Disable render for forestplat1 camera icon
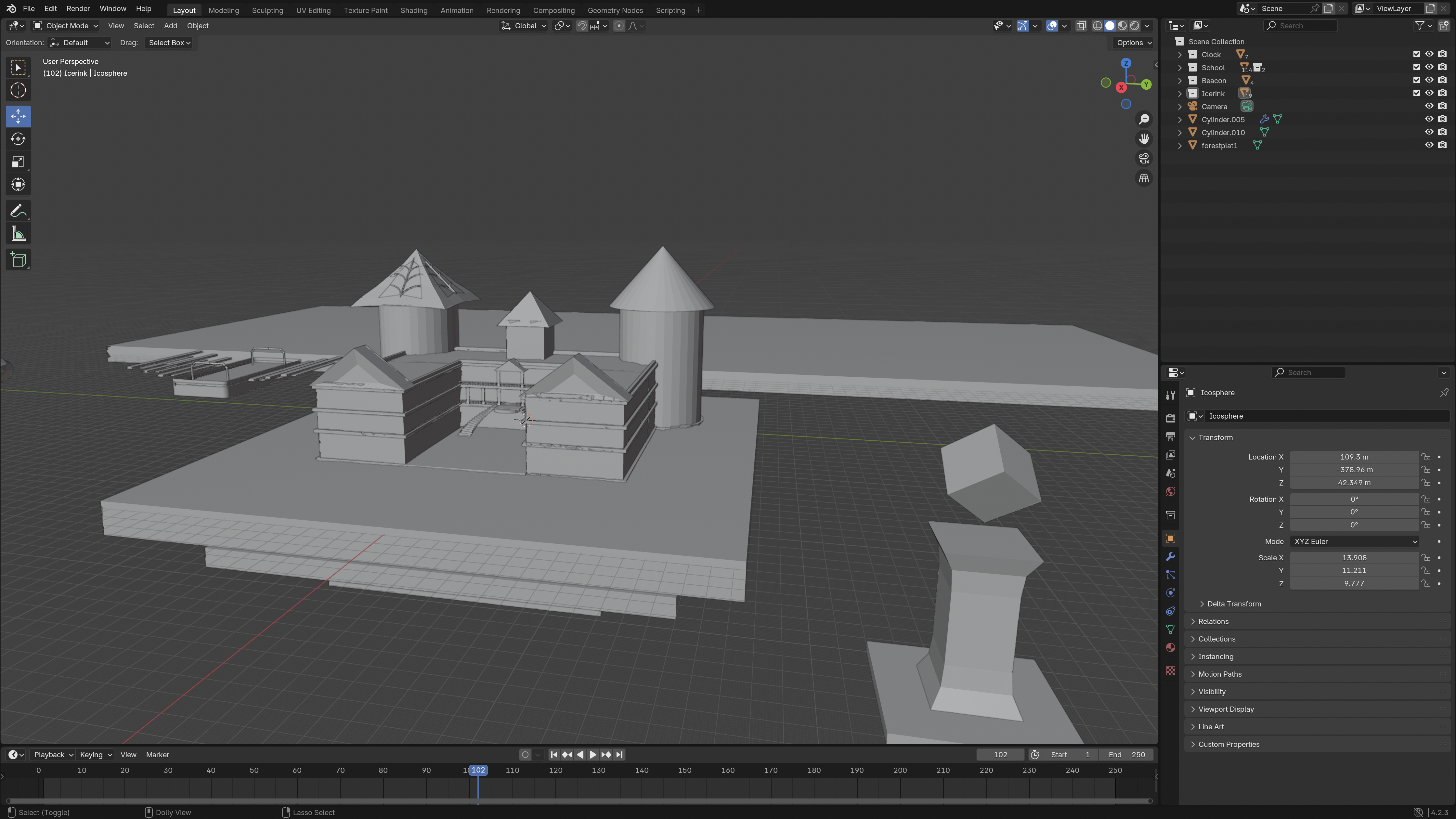The height and width of the screenshot is (819, 1456). [1442, 145]
